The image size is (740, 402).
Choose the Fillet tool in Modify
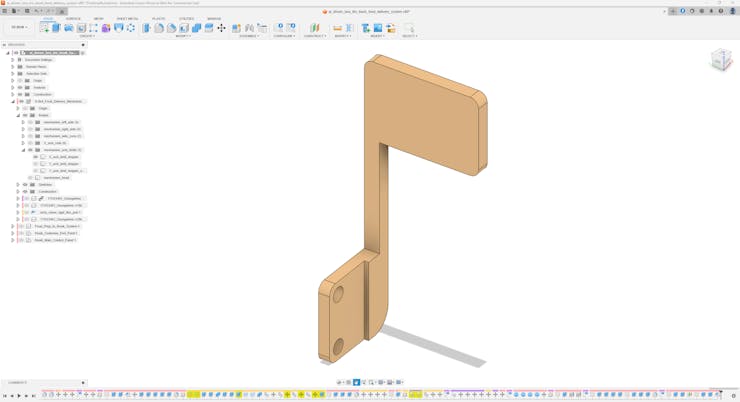[159, 28]
